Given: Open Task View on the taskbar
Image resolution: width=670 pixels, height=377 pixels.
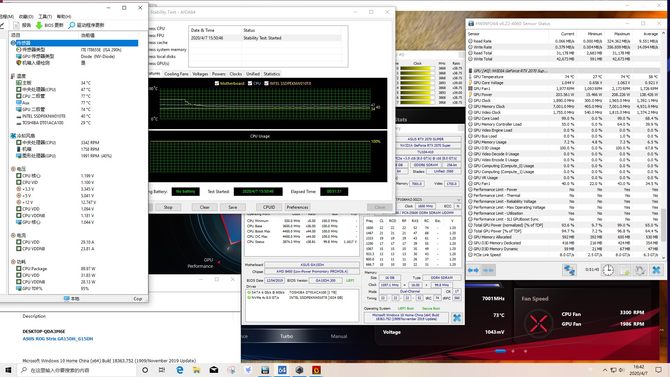Looking at the screenshot, I should (162, 370).
